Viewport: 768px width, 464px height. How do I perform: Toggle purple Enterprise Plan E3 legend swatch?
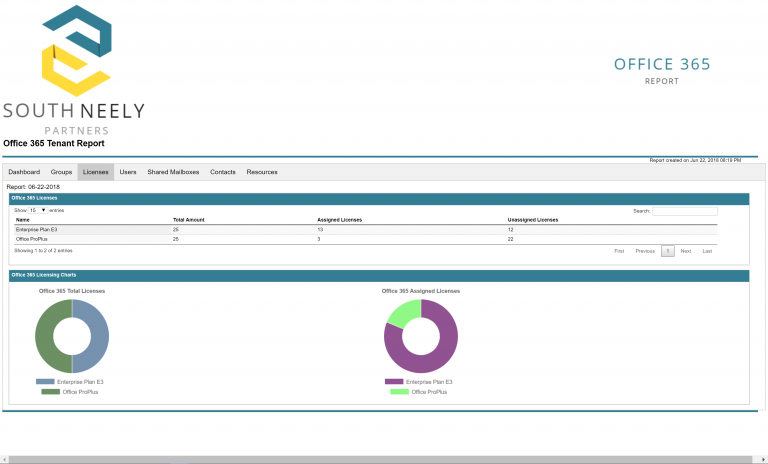[x=394, y=382]
